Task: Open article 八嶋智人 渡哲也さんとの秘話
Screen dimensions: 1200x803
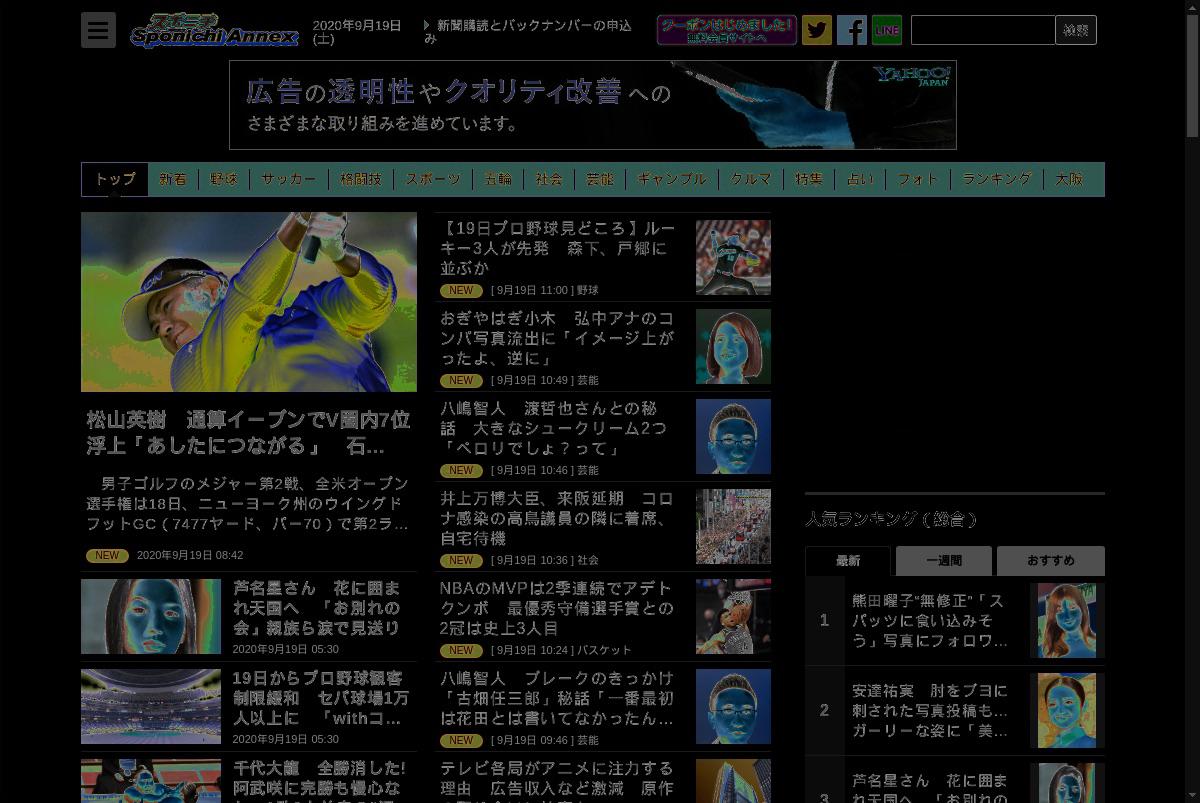Action: (x=554, y=428)
